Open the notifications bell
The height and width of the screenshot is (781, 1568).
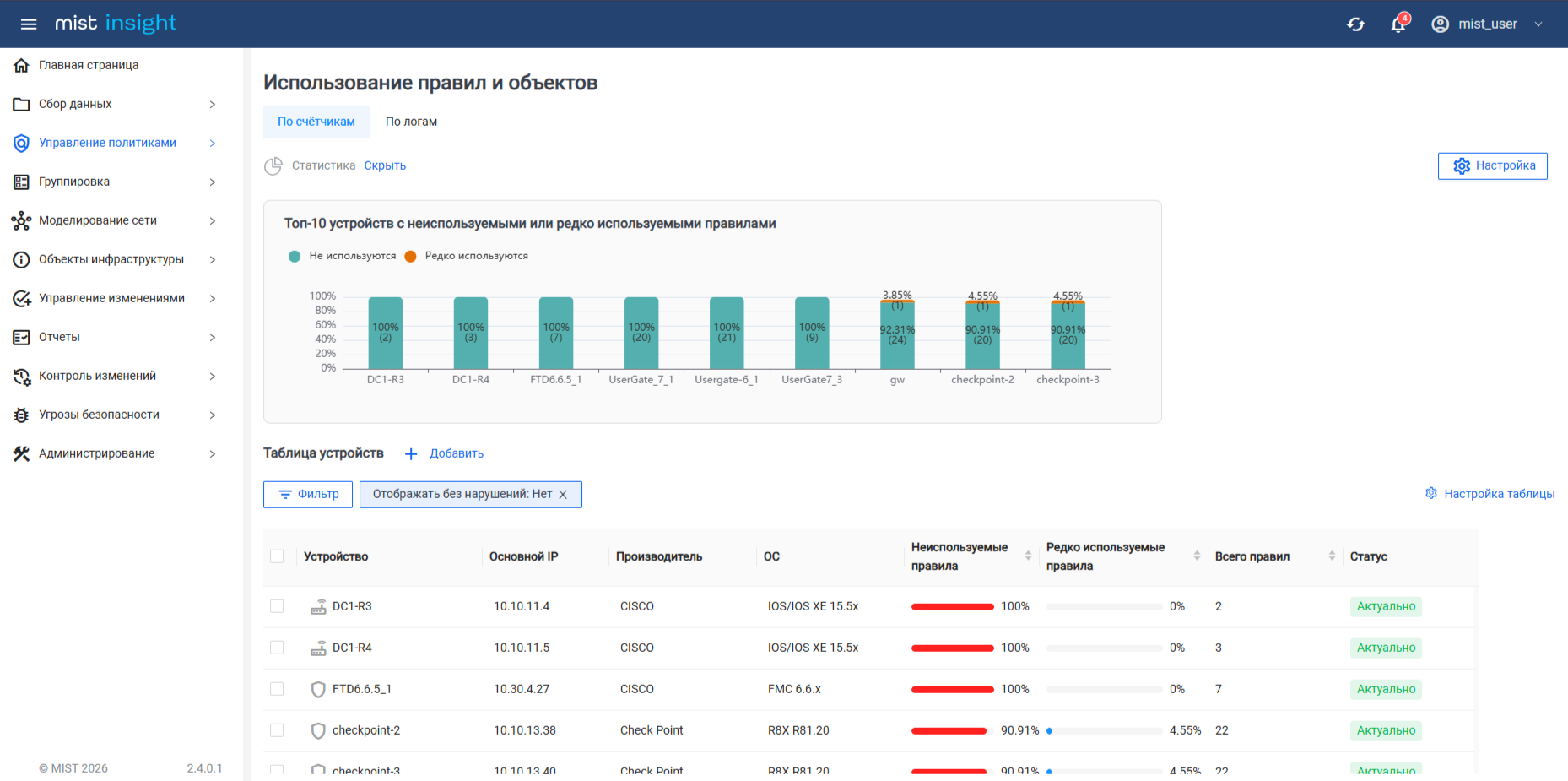[x=1398, y=24]
